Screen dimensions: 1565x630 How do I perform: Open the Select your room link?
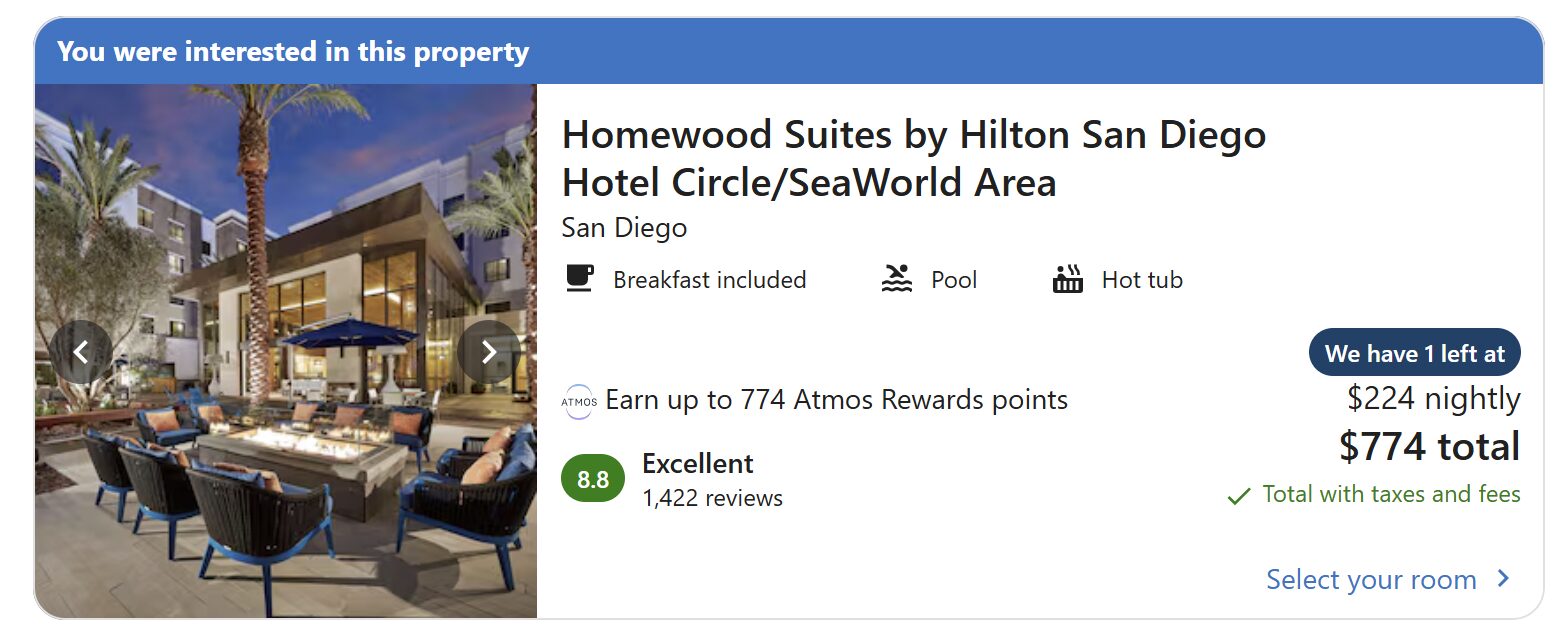(x=1371, y=580)
